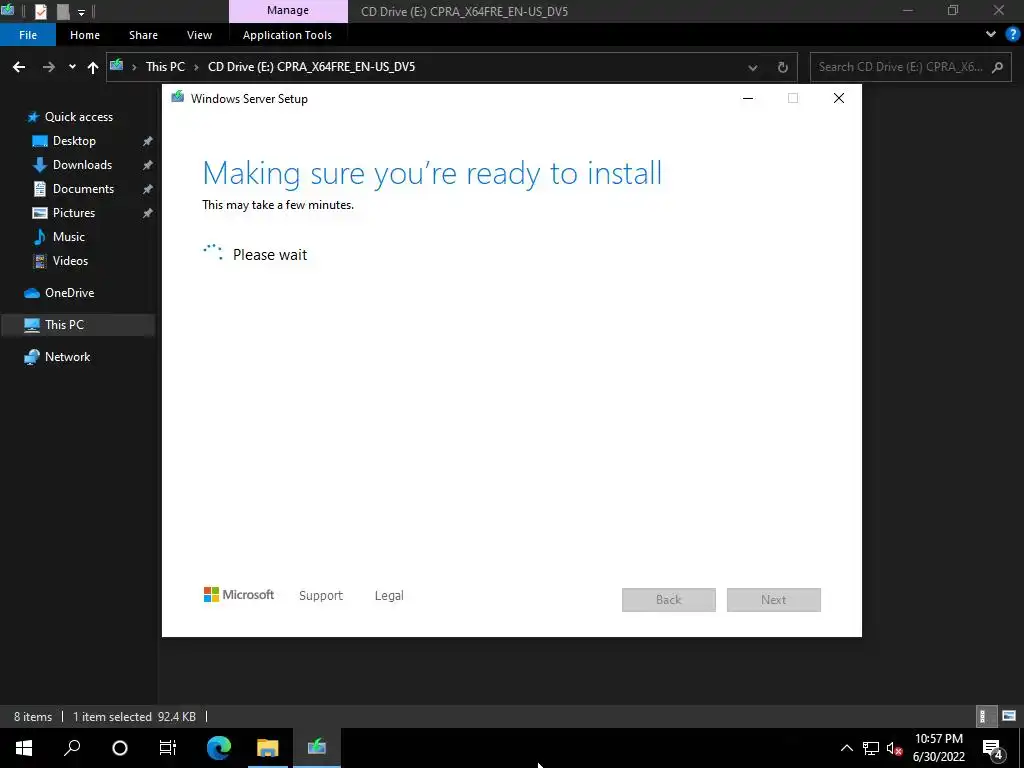This screenshot has height=768, width=1024.
Task: Select the Application Tools tab
Action: coord(287,35)
